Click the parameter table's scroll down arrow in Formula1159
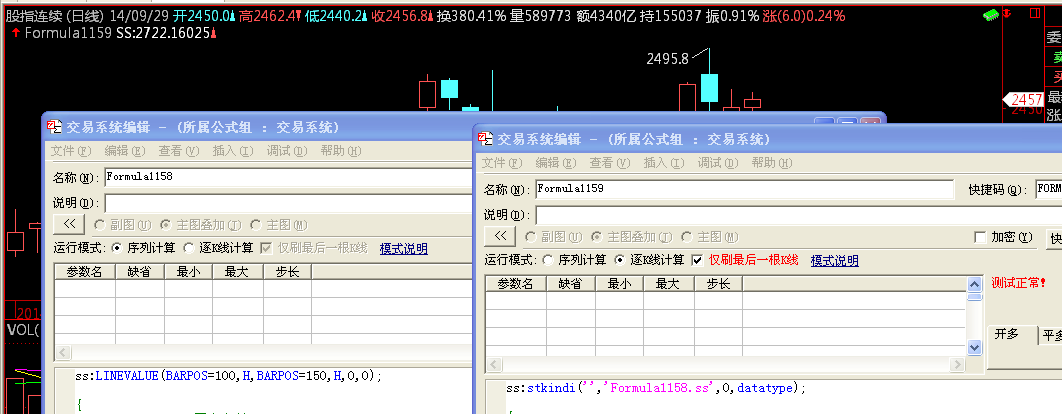 pos(975,348)
